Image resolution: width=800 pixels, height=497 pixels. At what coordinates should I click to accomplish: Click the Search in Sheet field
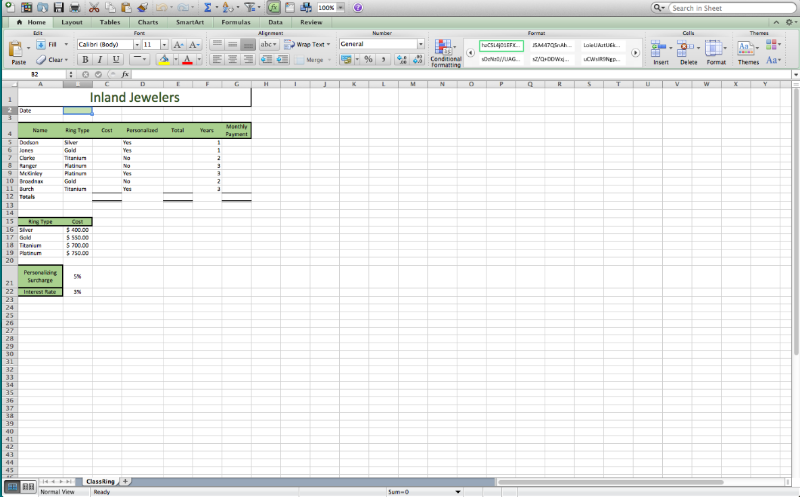tap(732, 8)
